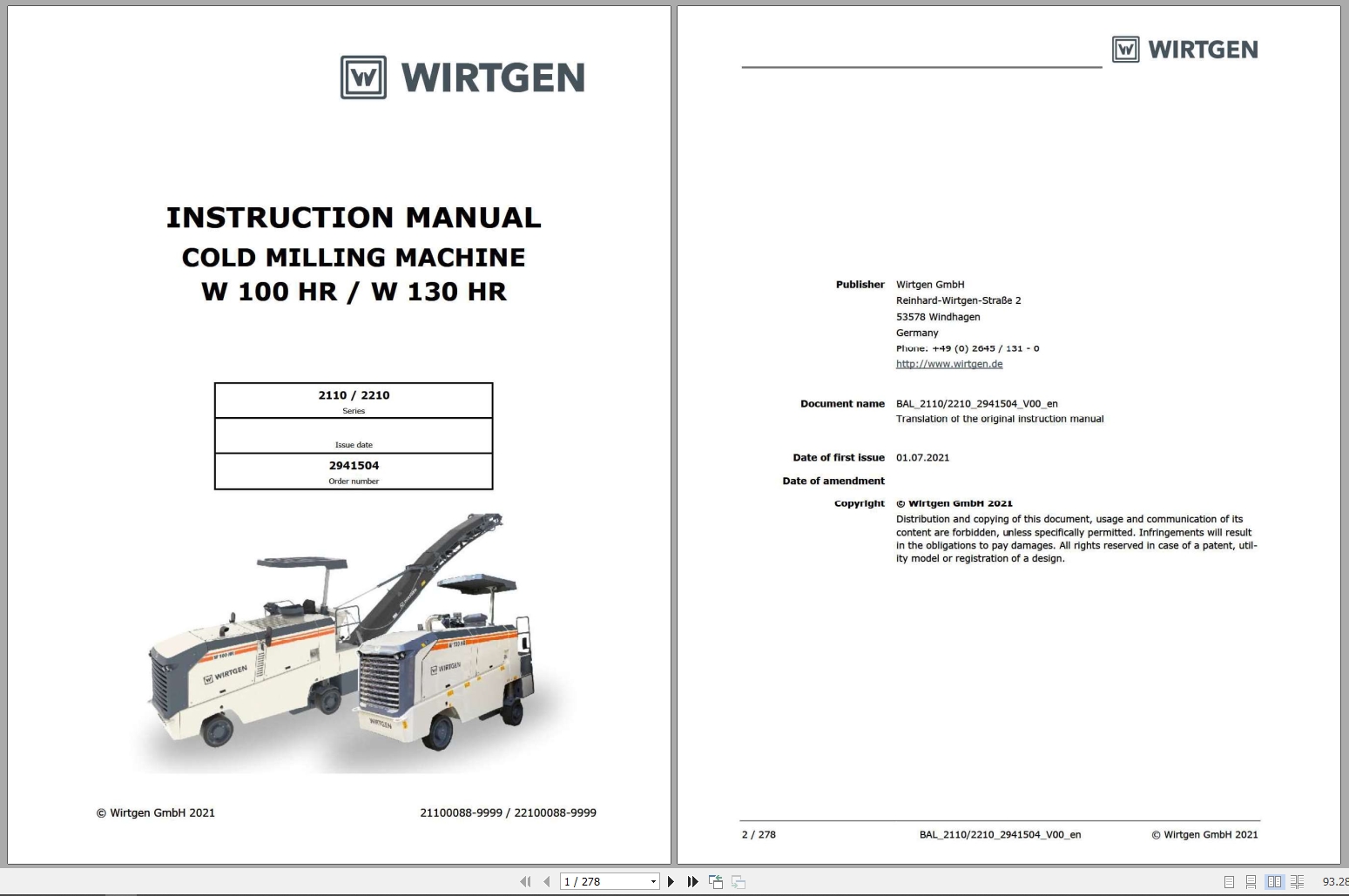This screenshot has height=896, width=1349.
Task: Switch to two-page facing view
Action: pos(1274,881)
